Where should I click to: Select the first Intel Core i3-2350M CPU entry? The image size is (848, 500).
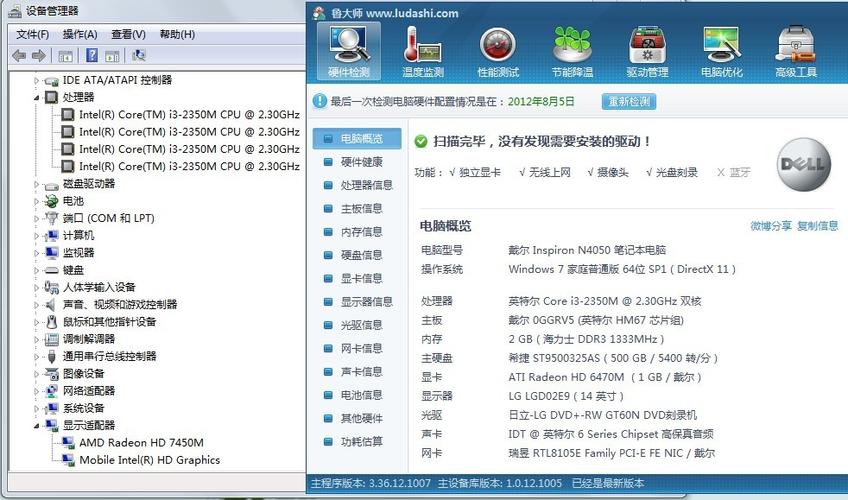click(189, 115)
